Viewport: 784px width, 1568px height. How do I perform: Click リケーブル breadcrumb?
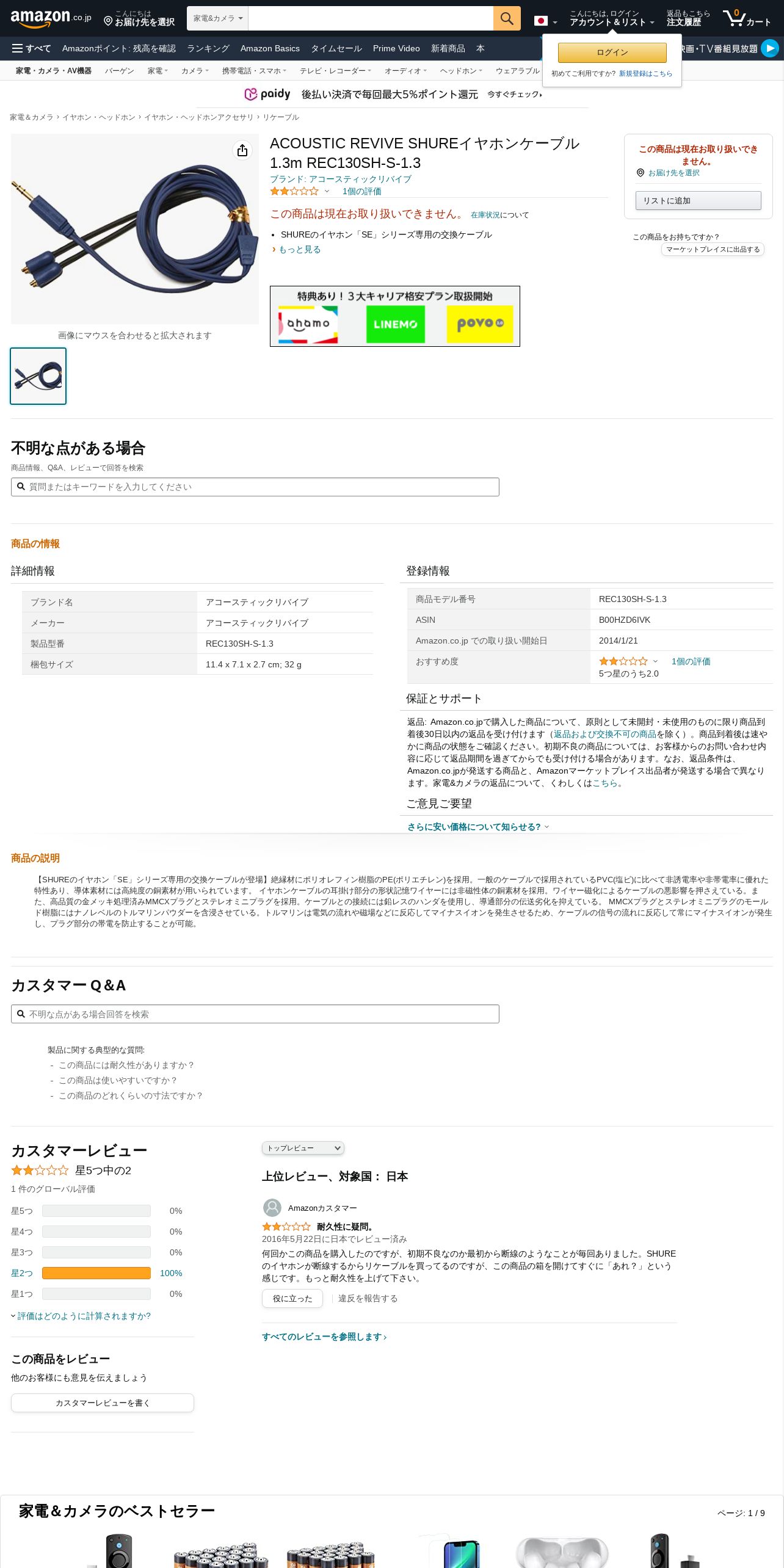coord(281,117)
